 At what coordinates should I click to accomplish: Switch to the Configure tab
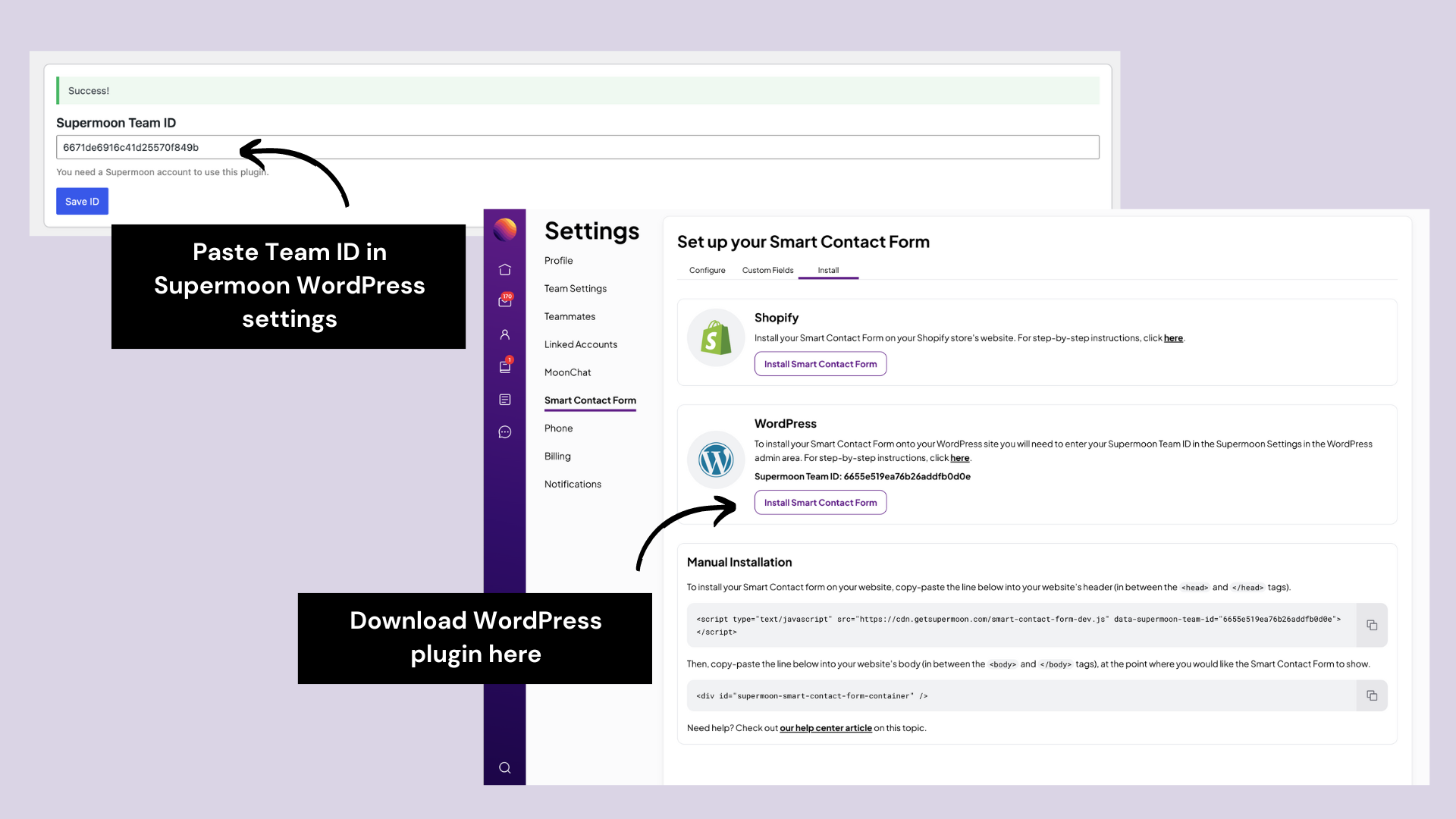pos(707,270)
